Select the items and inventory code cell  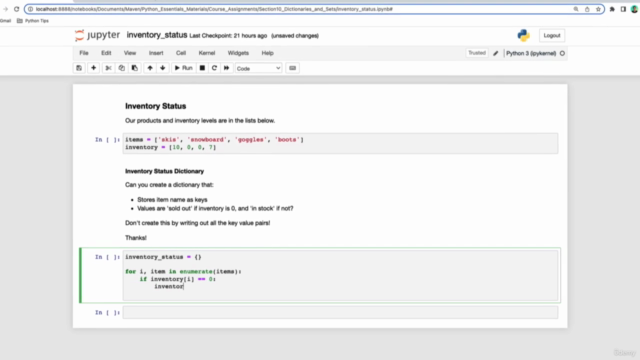(x=340, y=143)
